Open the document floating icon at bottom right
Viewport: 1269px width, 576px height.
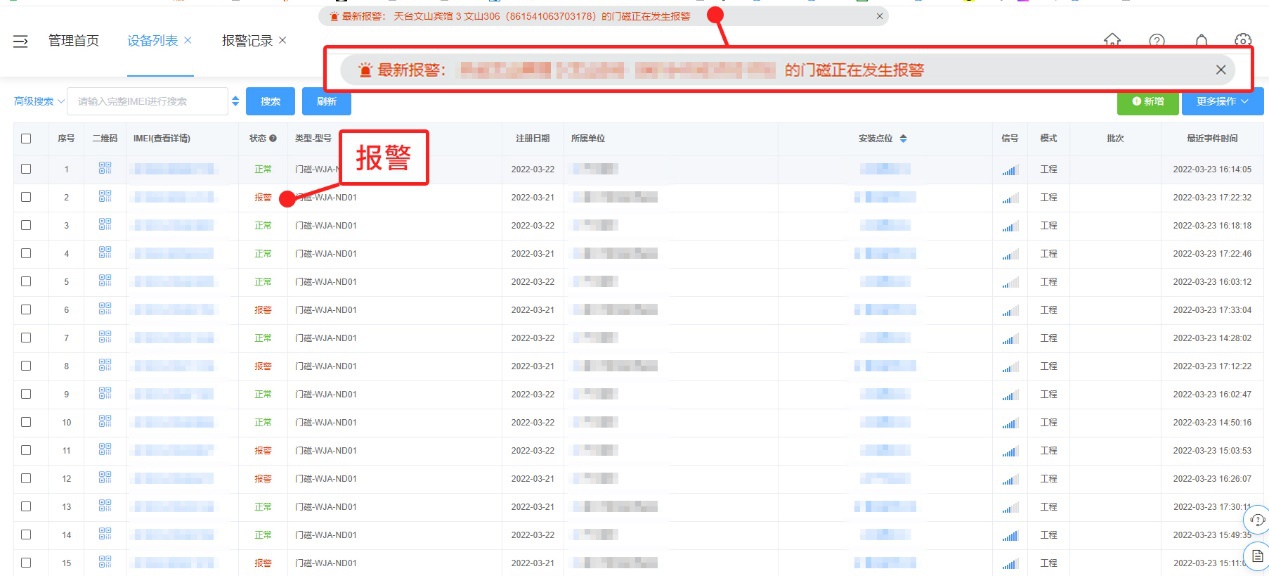(x=1257, y=555)
